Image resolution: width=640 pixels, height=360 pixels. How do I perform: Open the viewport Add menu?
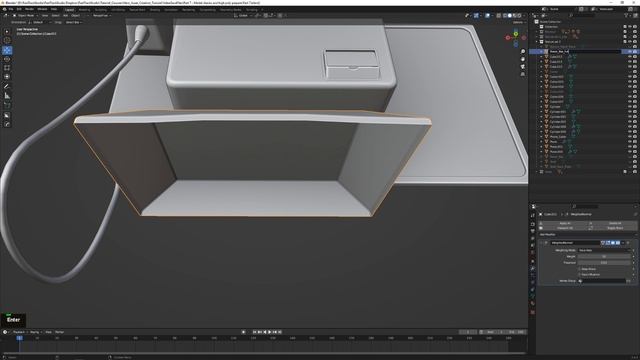pyautogui.click(x=65, y=16)
